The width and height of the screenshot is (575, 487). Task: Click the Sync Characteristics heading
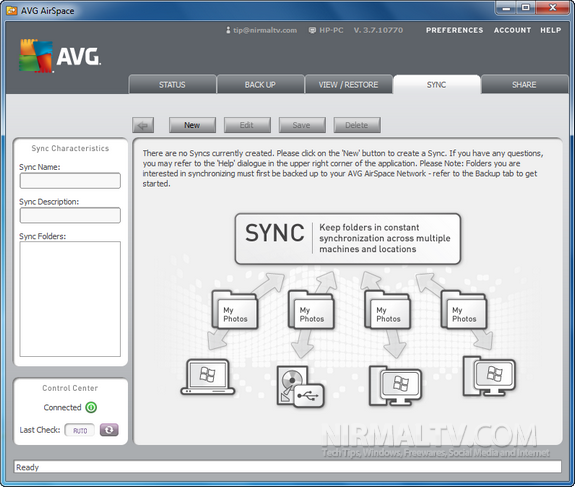click(70, 149)
